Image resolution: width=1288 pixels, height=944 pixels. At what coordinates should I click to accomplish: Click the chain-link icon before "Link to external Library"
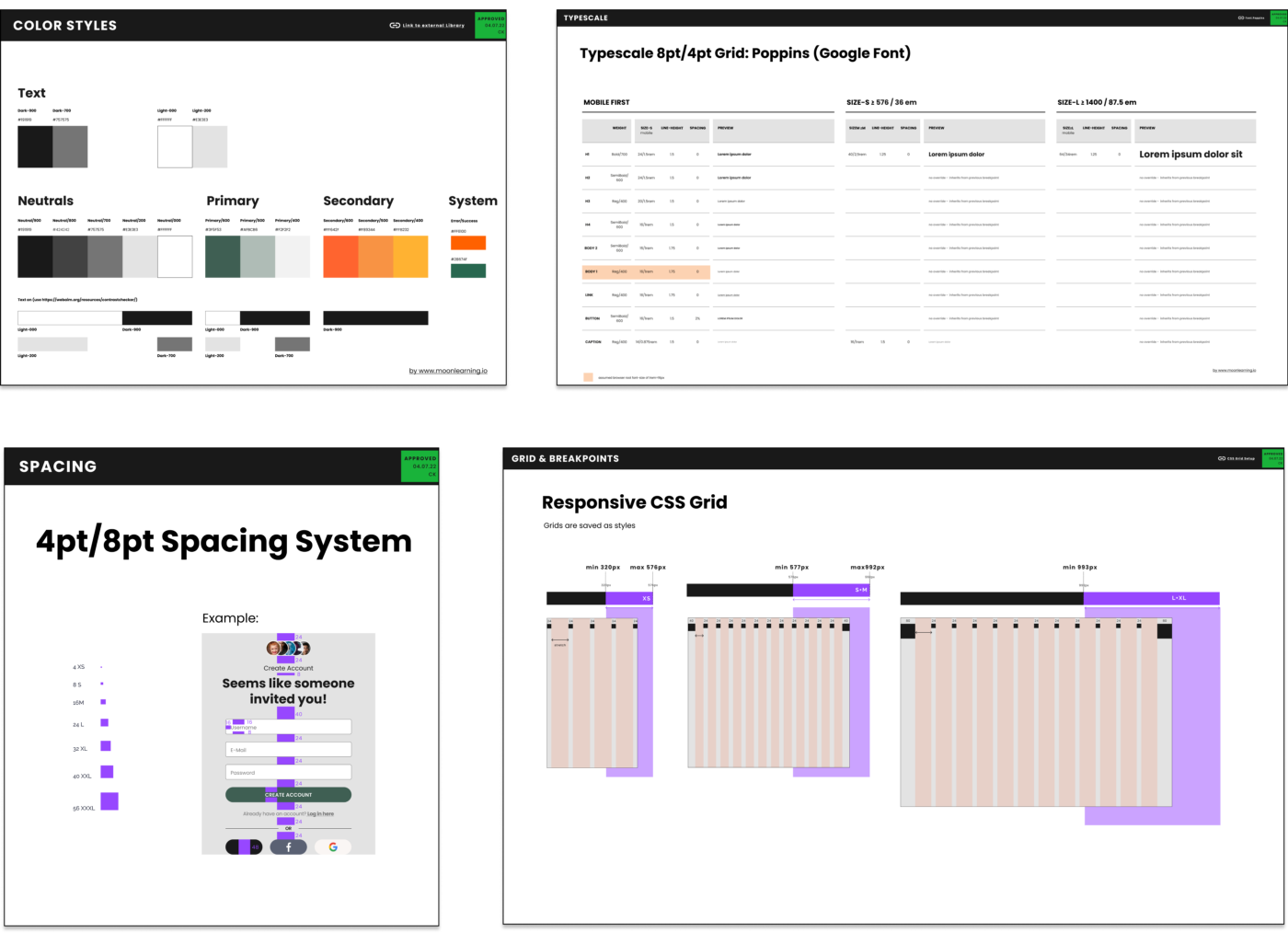394,25
